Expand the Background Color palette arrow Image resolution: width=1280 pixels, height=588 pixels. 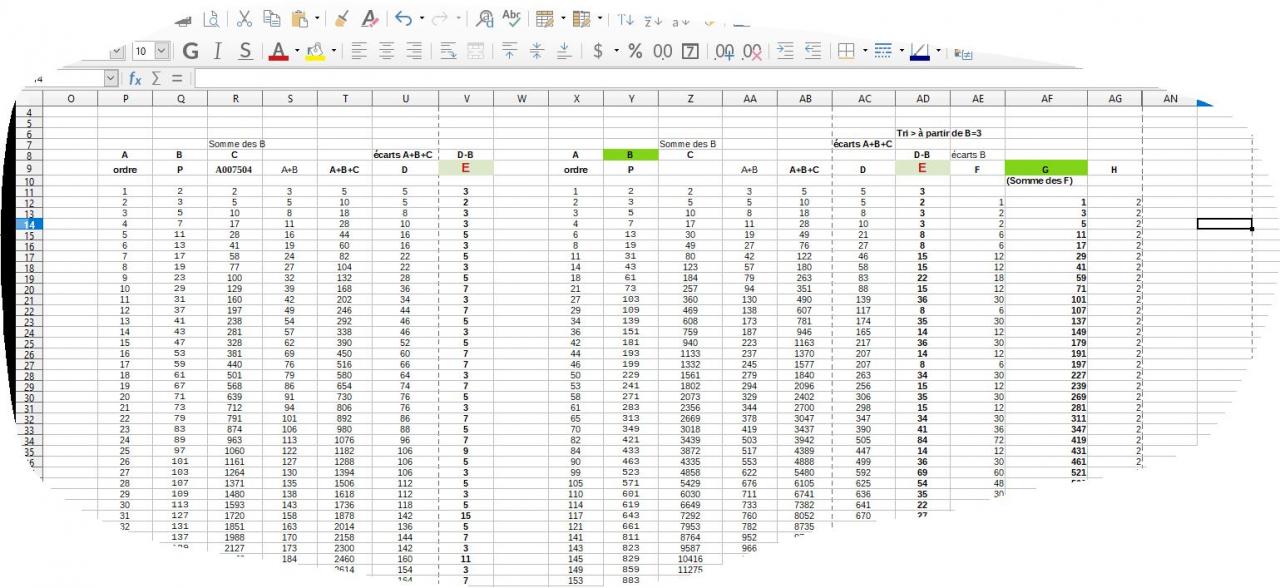coord(334,50)
